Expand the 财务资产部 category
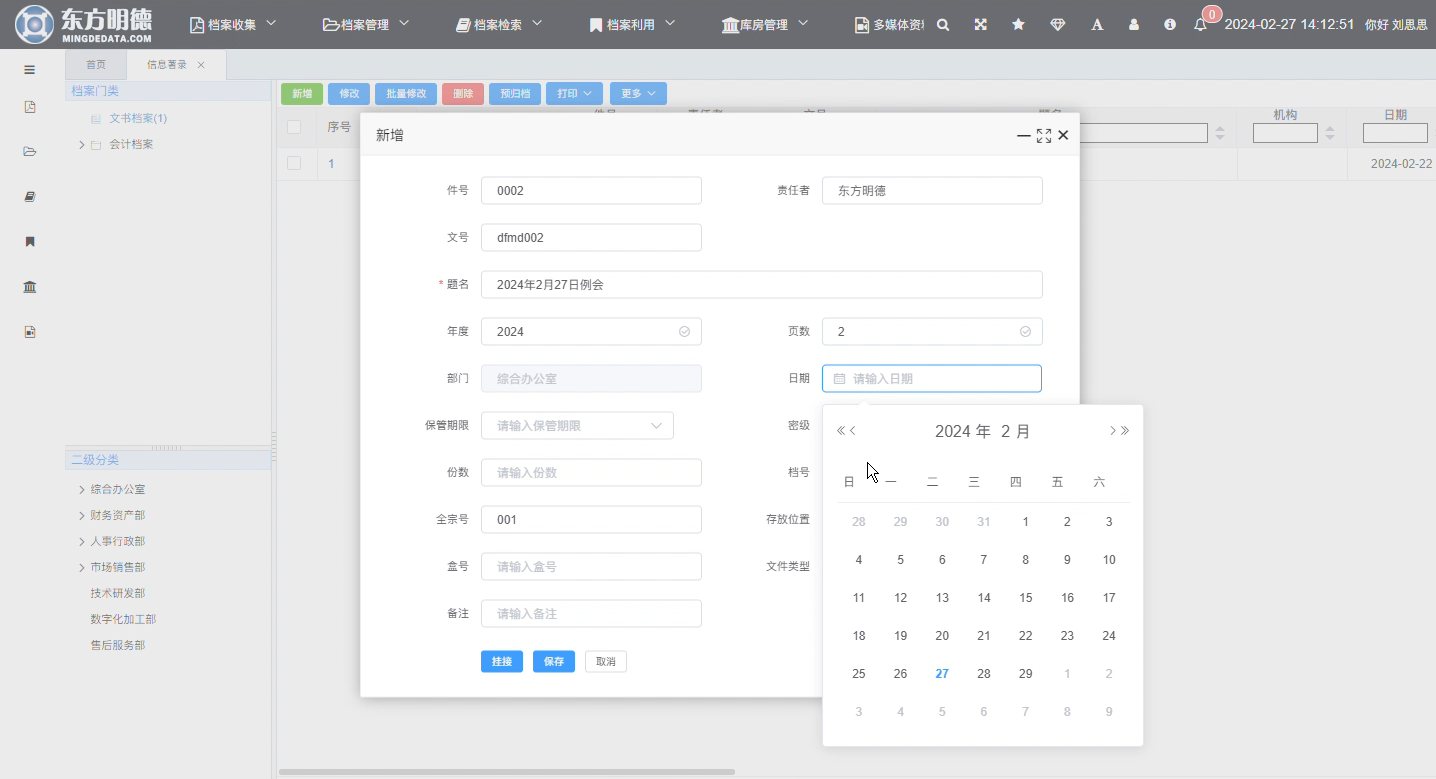1436x779 pixels. 81,516
